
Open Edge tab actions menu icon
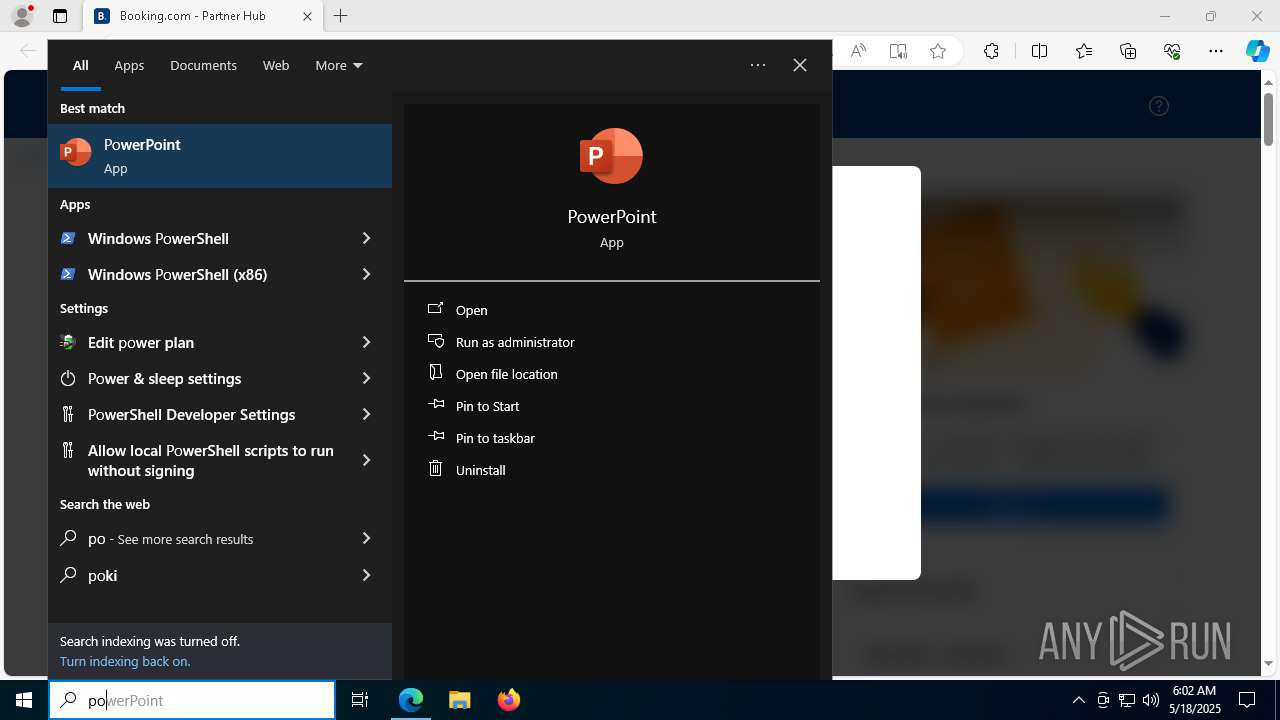(60, 16)
